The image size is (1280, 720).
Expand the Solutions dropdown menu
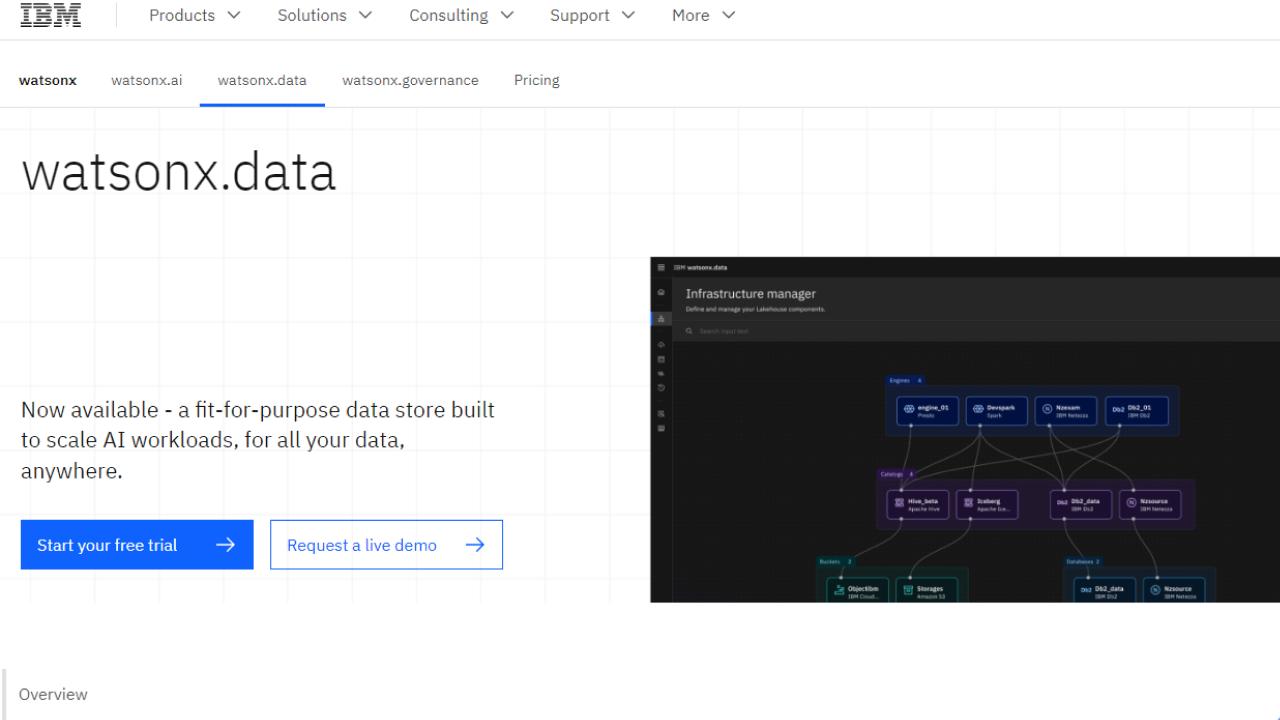[324, 15]
